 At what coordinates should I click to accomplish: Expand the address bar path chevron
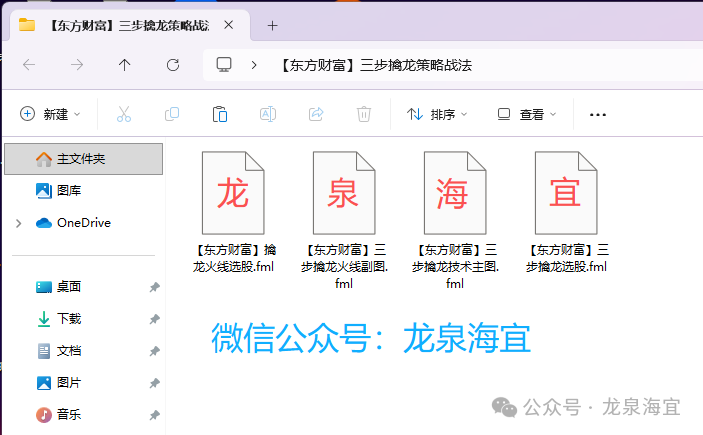(x=254, y=65)
